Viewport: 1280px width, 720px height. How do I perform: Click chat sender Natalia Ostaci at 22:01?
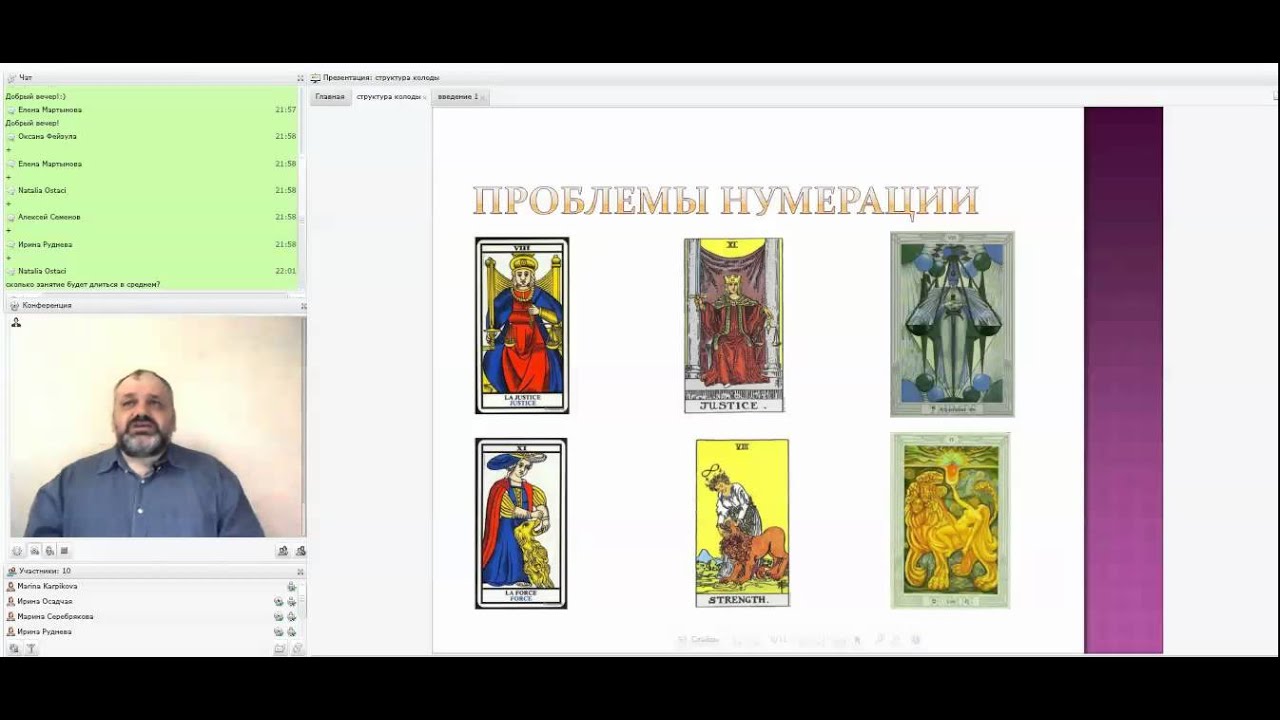point(42,271)
